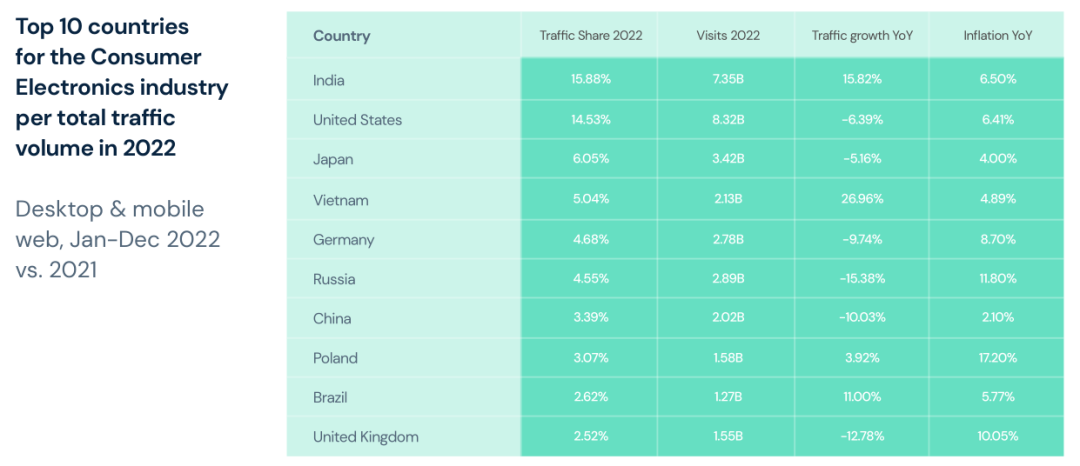Click the Traffic growth YoY header
This screenshot has height=466, width=1080.
tap(862, 36)
